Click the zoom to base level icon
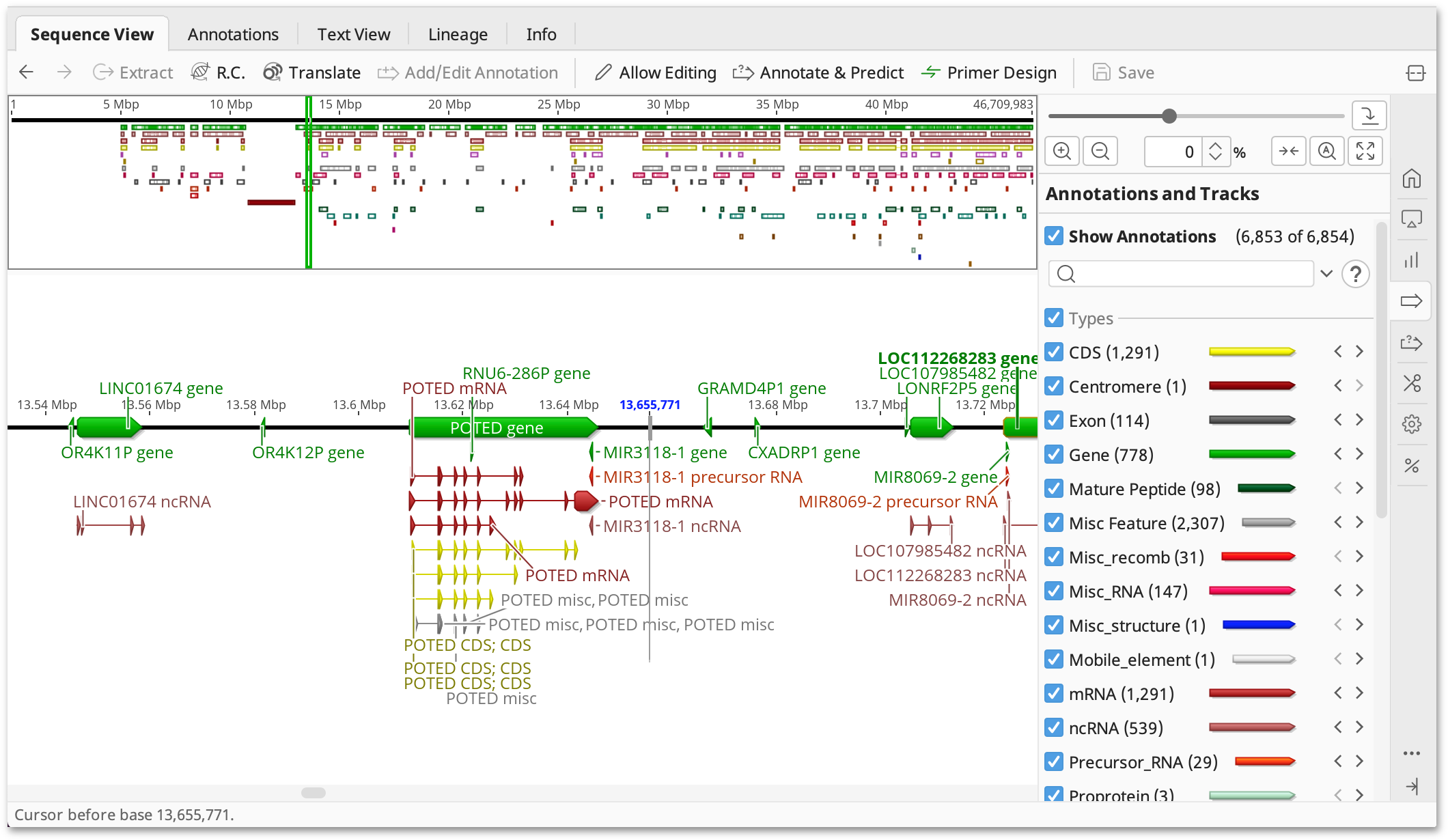This screenshot has width=1448, height=840. coord(1327,151)
